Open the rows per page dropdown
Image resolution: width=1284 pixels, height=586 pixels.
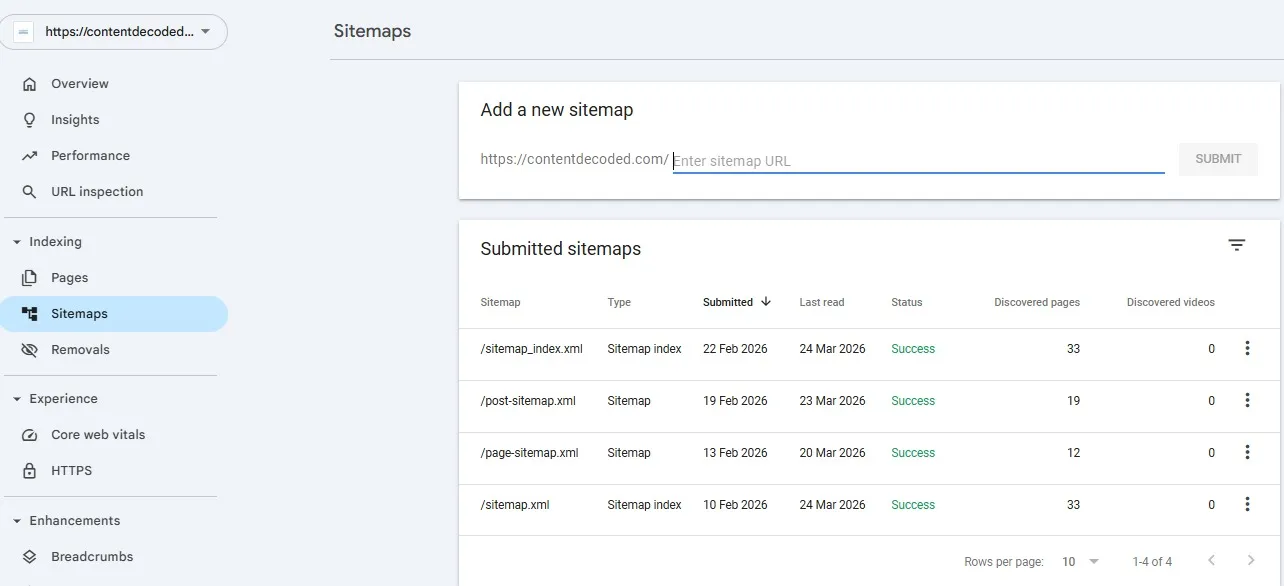(x=1078, y=561)
